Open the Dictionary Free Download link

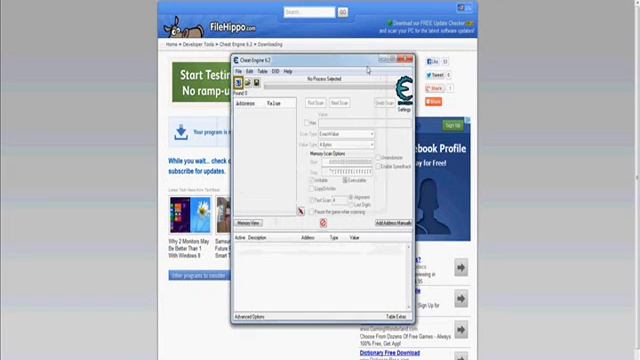click(x=390, y=353)
